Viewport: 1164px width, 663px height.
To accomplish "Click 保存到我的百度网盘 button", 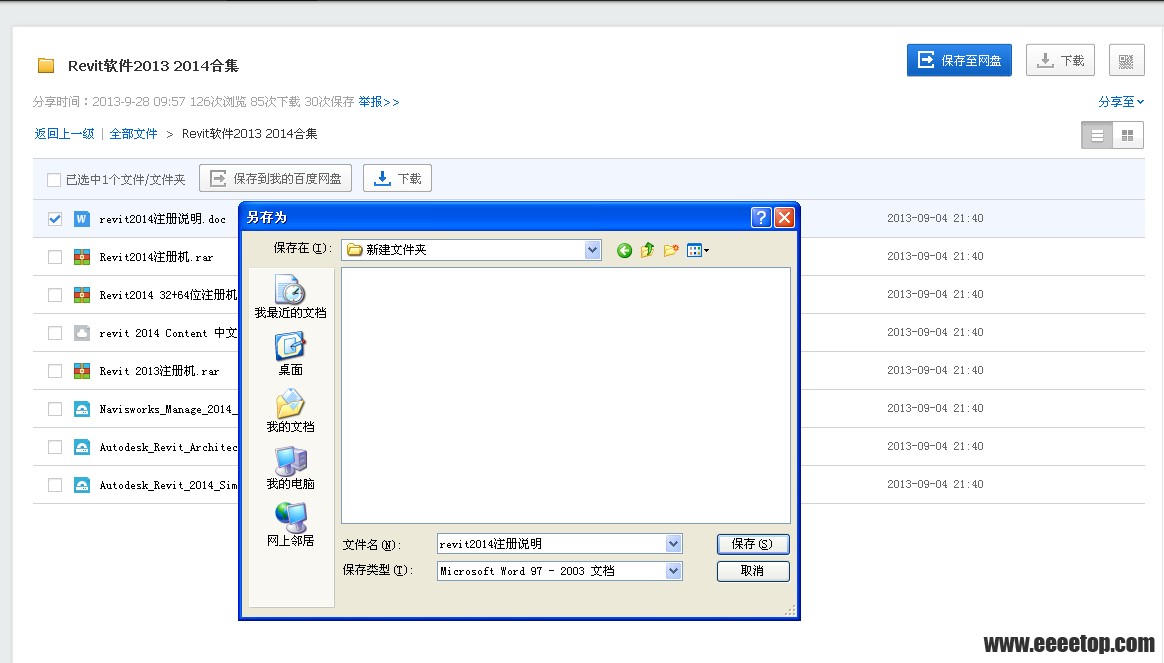I will 275,178.
